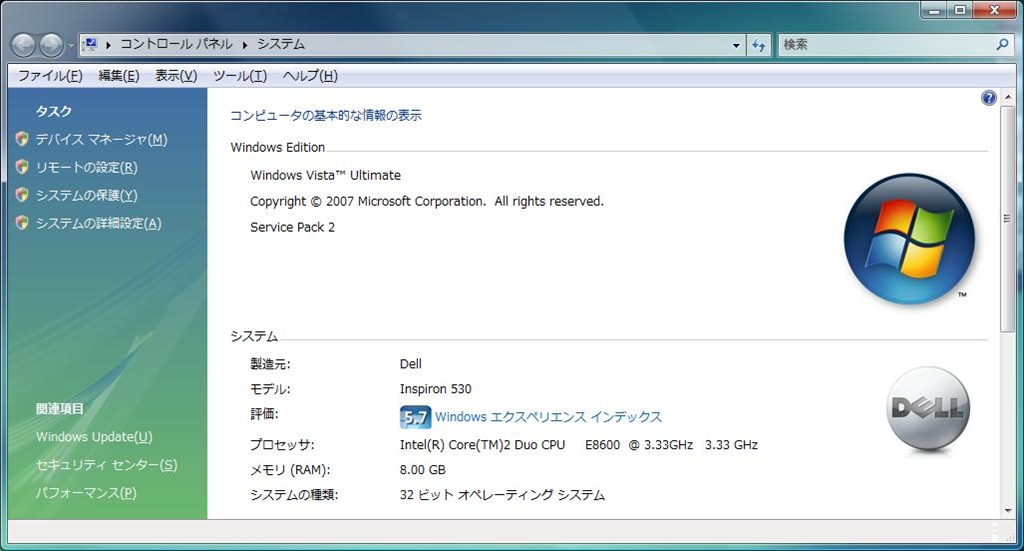Click the scrollbar down arrow
This screenshot has width=1024, height=551.
click(x=1008, y=511)
